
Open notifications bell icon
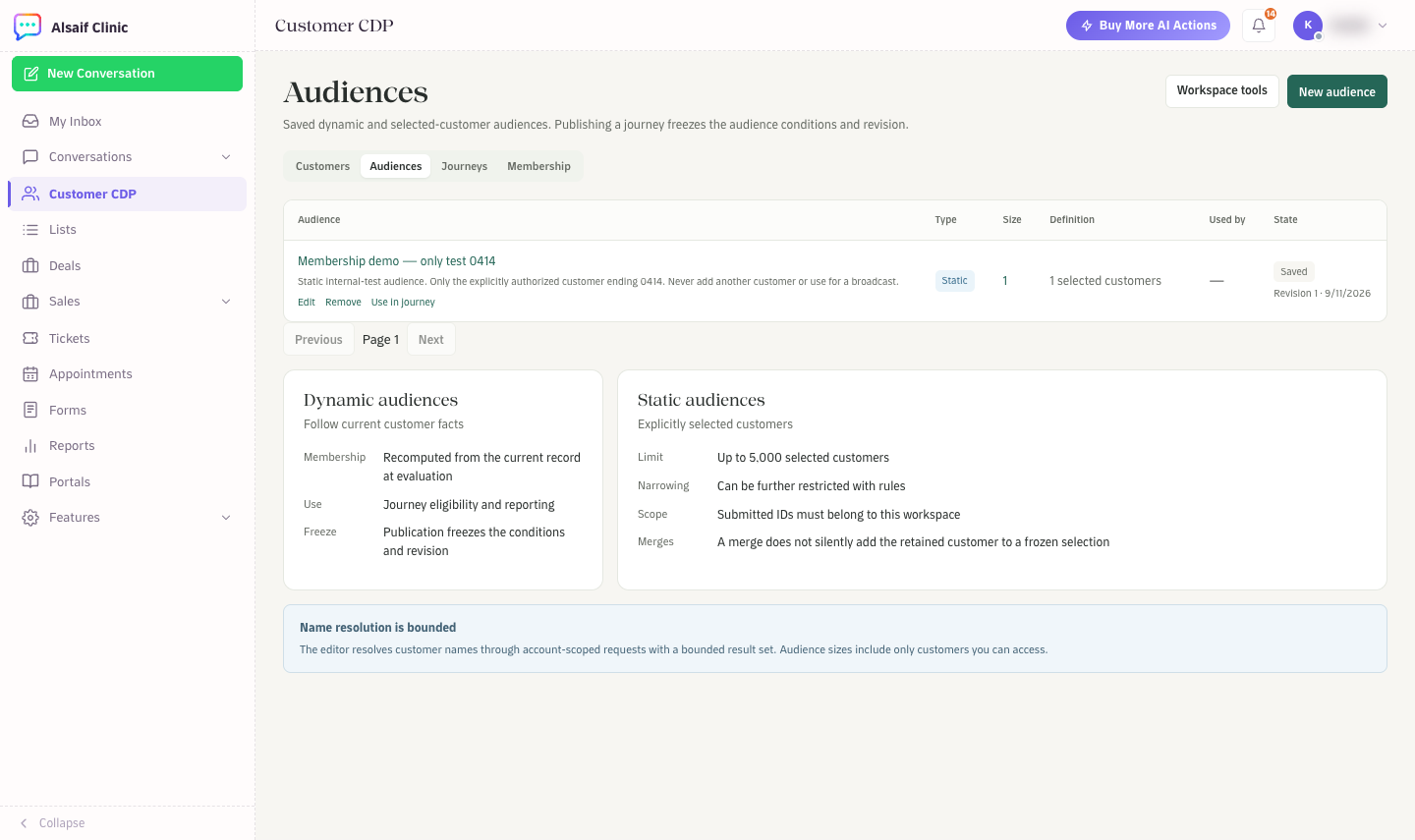(x=1259, y=26)
